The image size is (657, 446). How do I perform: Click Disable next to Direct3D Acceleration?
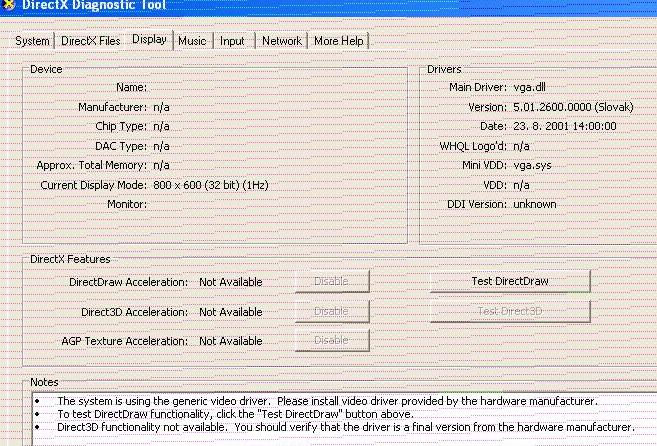[x=332, y=311]
